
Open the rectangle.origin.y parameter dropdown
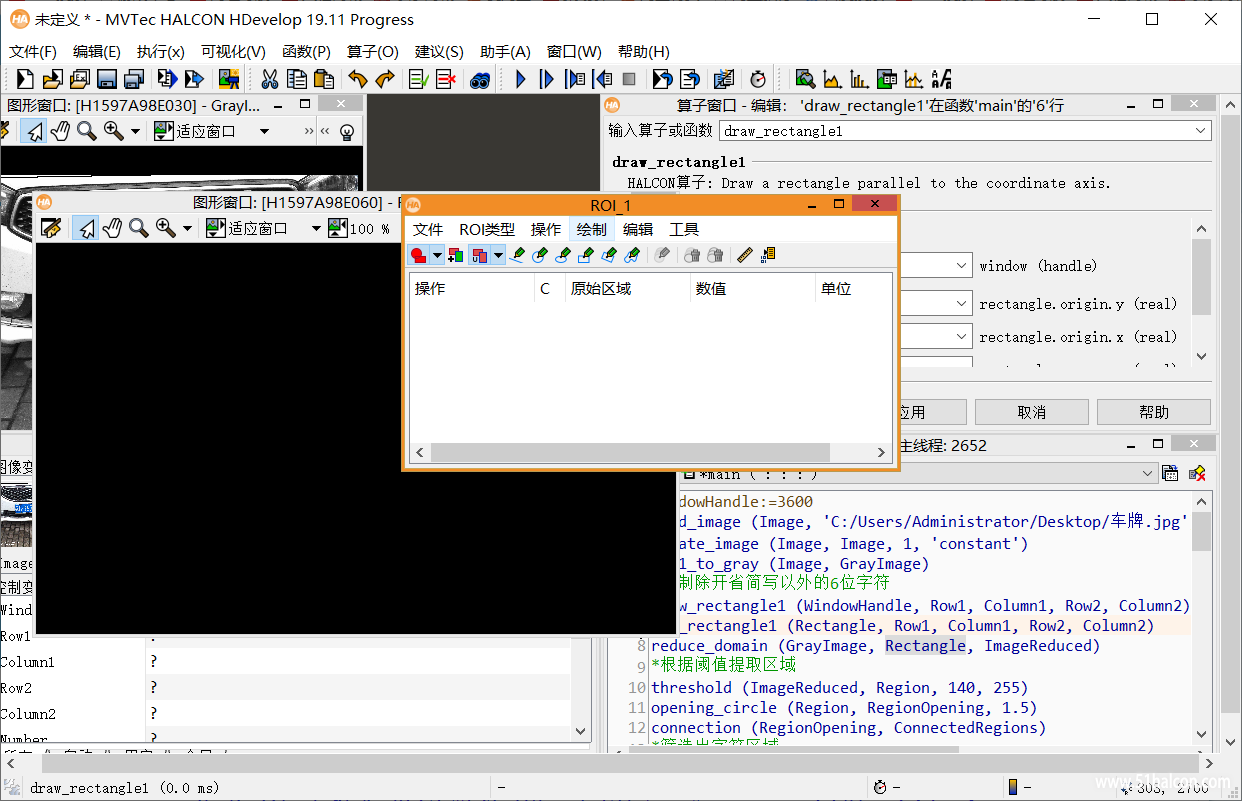(x=961, y=304)
